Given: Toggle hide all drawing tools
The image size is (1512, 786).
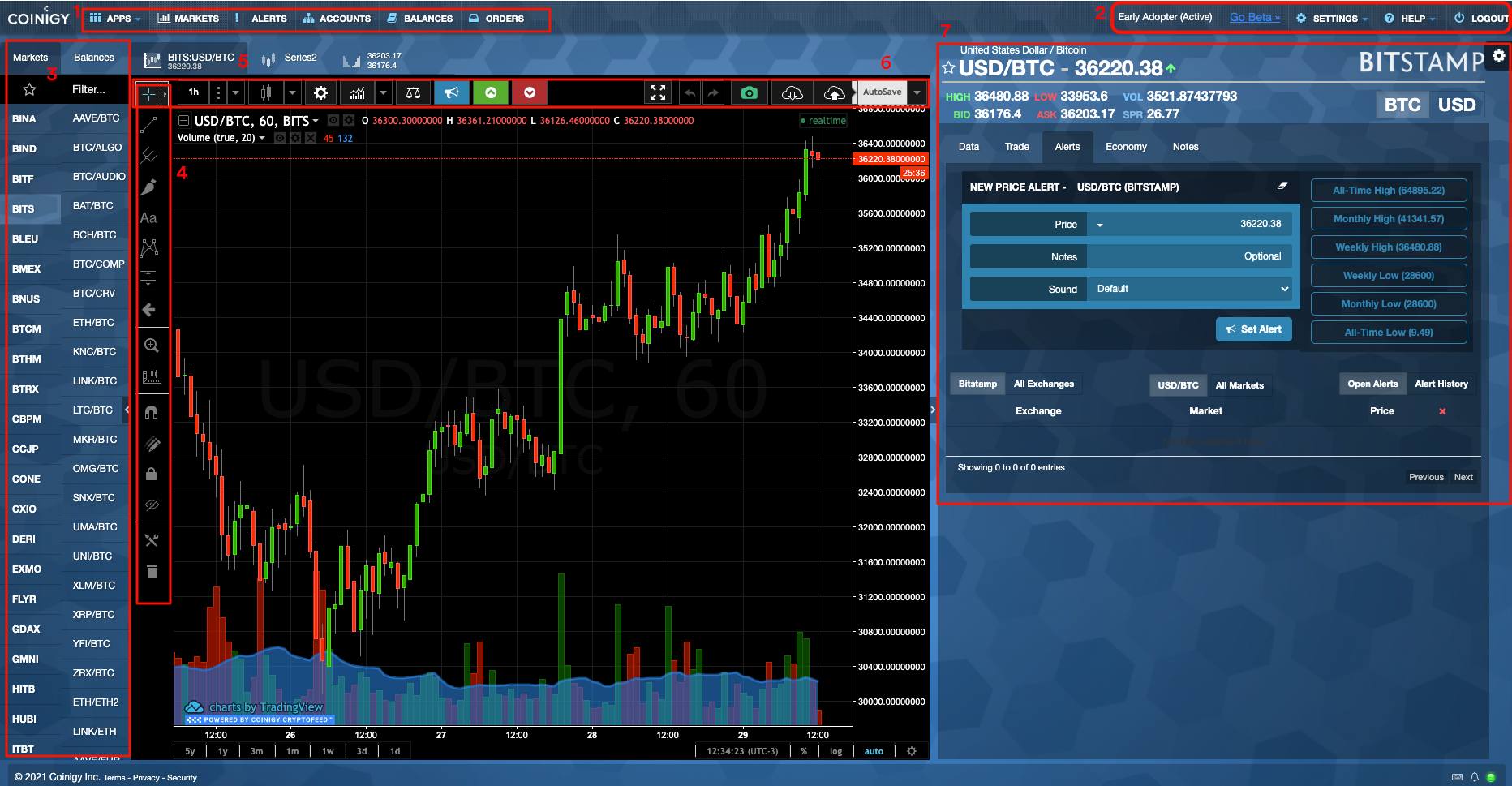Looking at the screenshot, I should pyautogui.click(x=152, y=505).
